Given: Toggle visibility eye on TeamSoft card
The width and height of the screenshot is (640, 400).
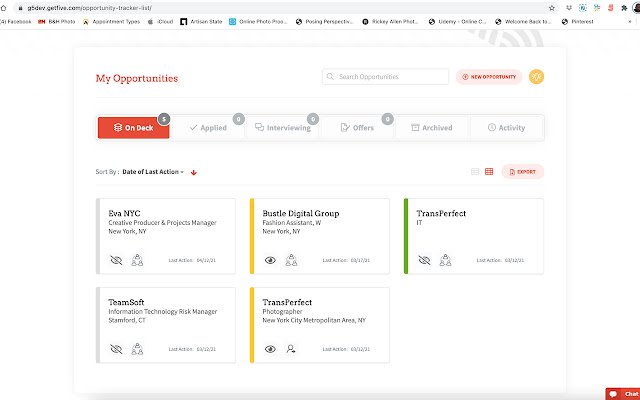Looking at the screenshot, I should click(116, 349).
